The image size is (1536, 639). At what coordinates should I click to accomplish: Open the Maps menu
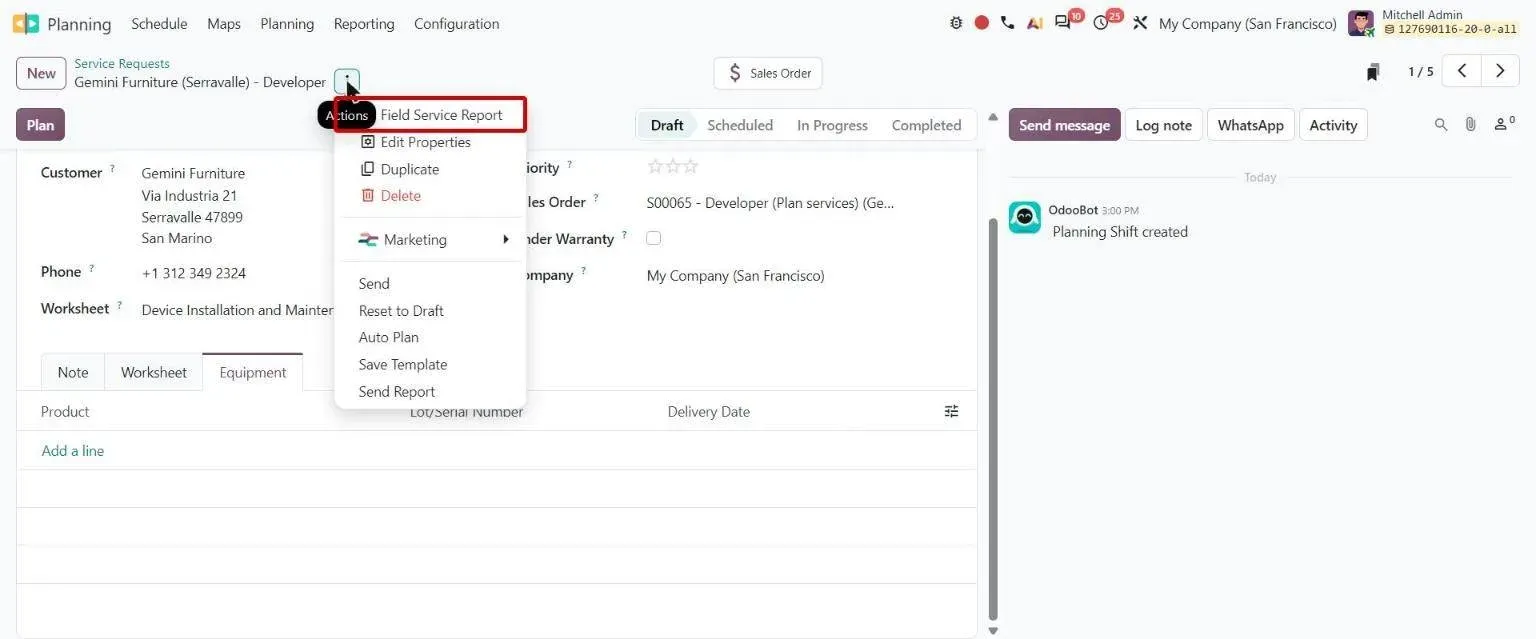224,23
